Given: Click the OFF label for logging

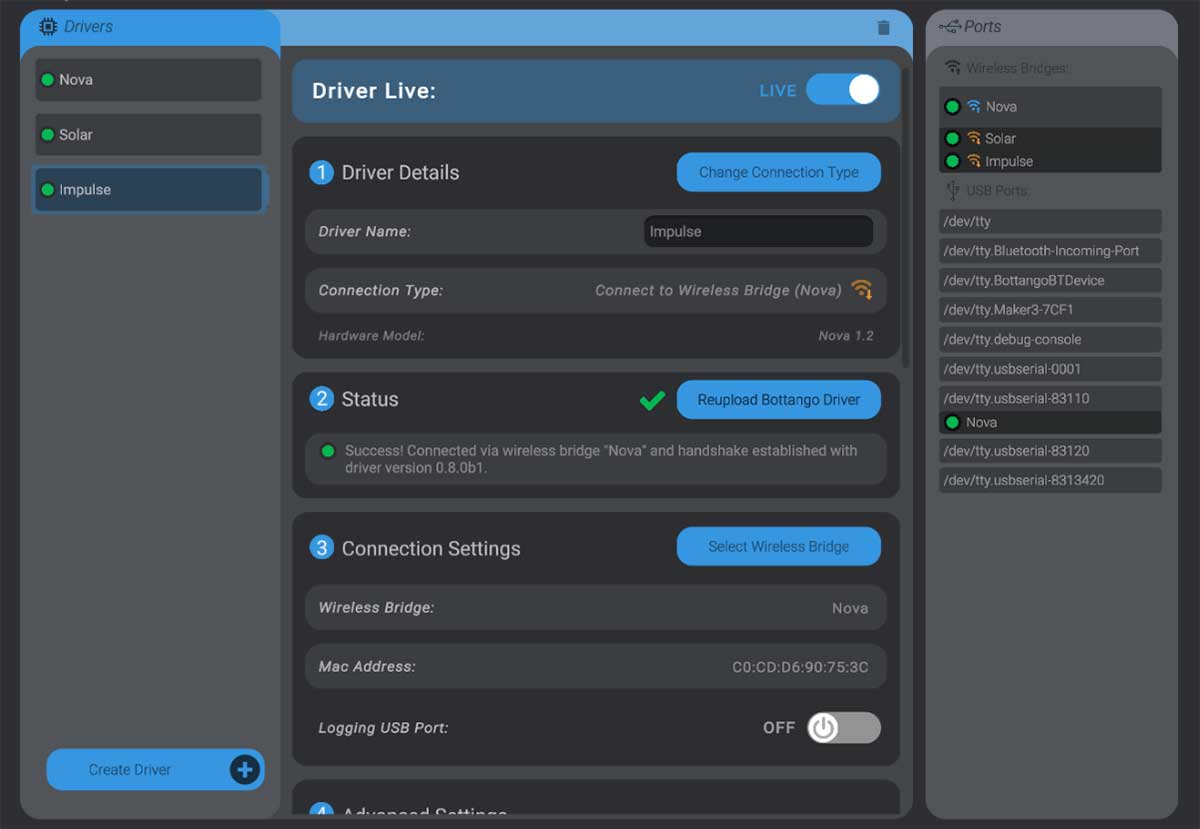Looking at the screenshot, I should click(x=779, y=728).
